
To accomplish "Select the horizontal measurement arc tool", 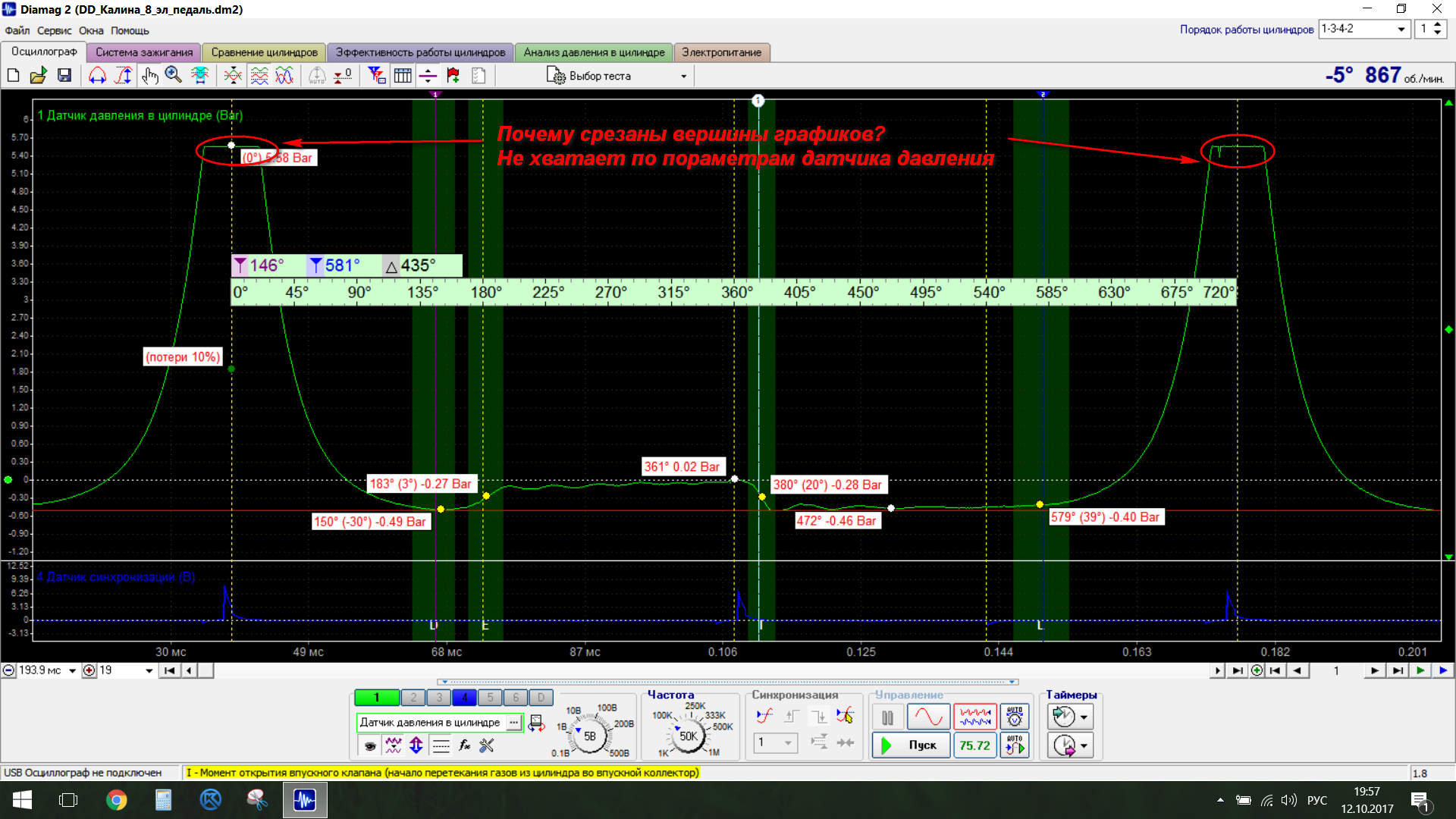I will coord(97,75).
